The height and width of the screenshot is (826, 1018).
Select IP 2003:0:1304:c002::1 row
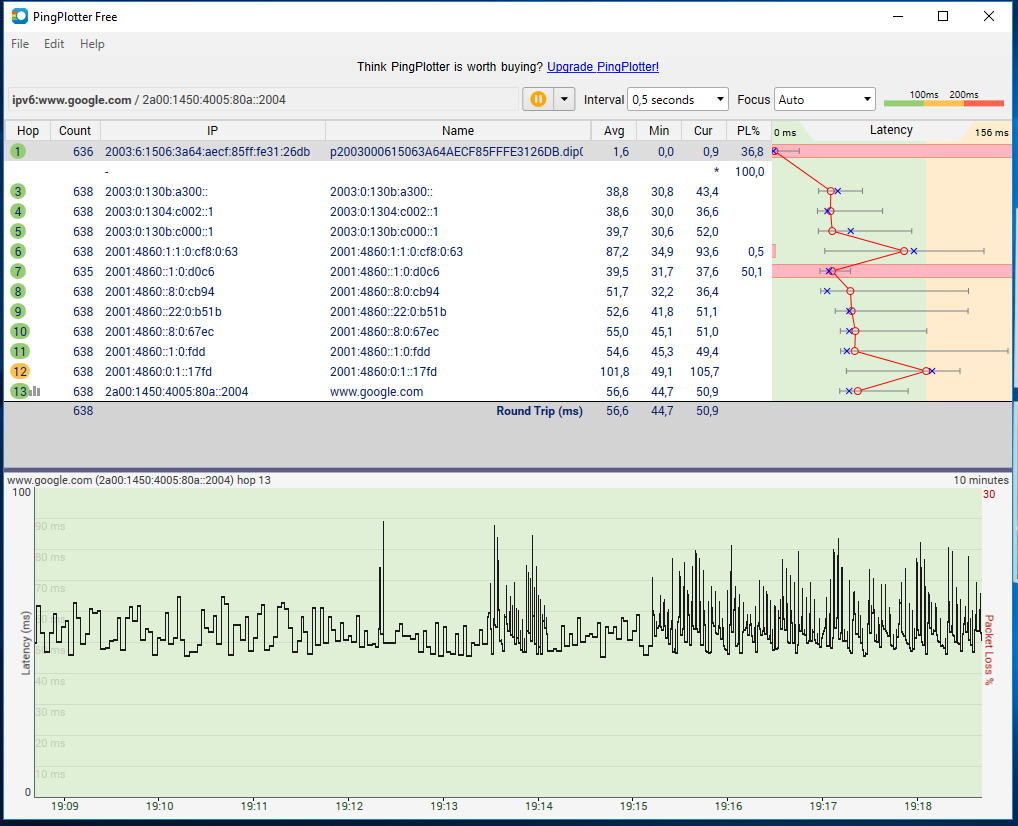159,212
